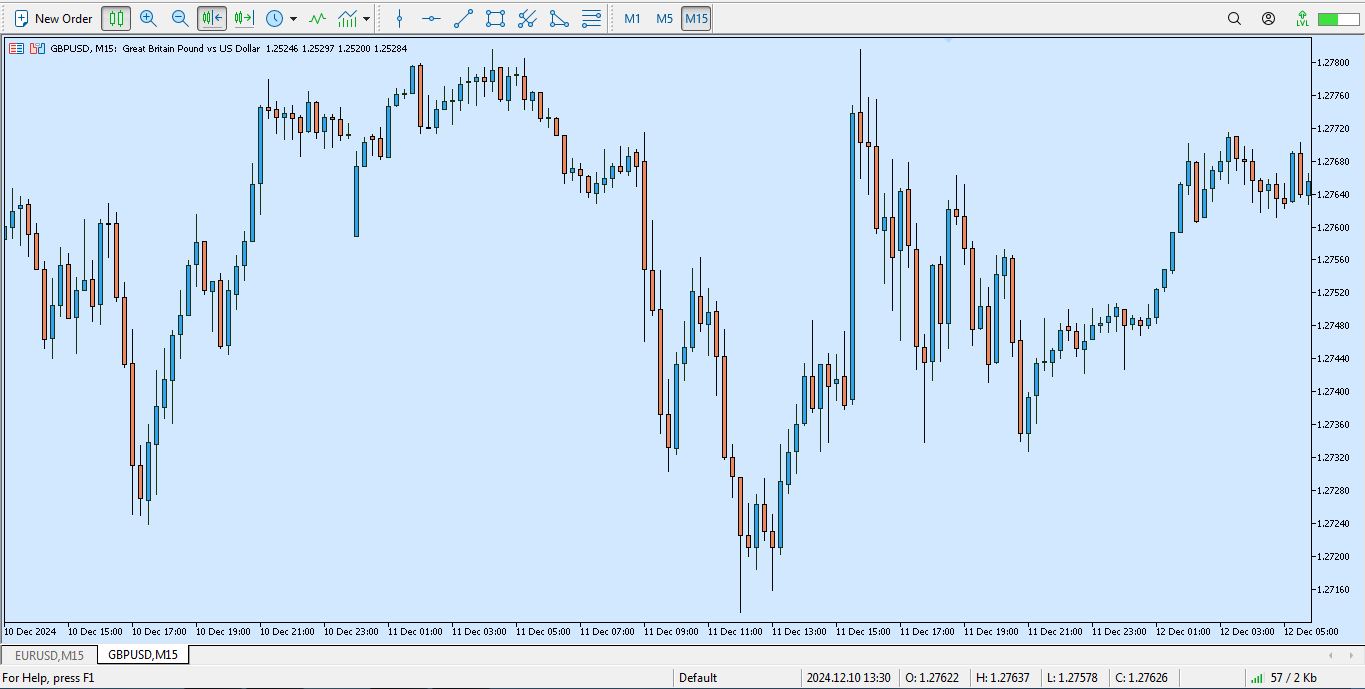
Task: Click the chart tabs right scroll arrow
Action: [x=1350, y=655]
